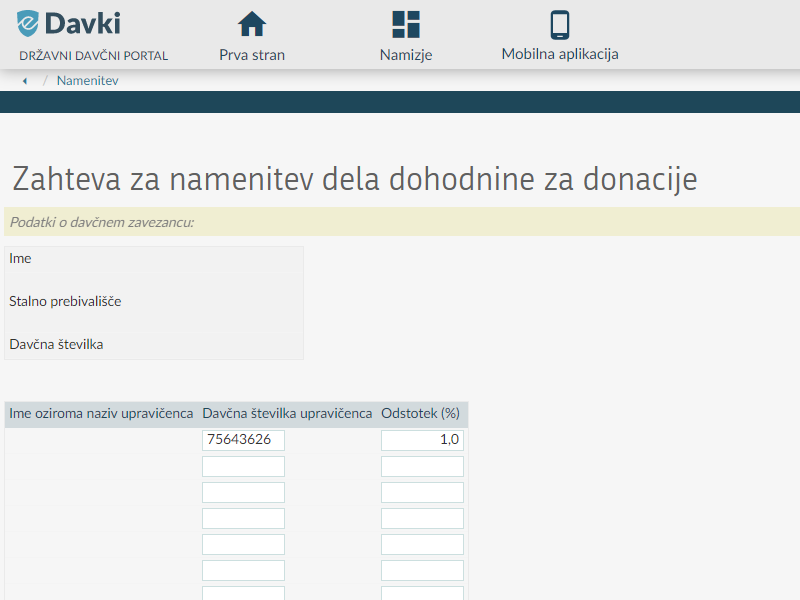Screen dimensions: 800x600
Task: Click the empty percentage field directly below 1,0
Action: 422,466
